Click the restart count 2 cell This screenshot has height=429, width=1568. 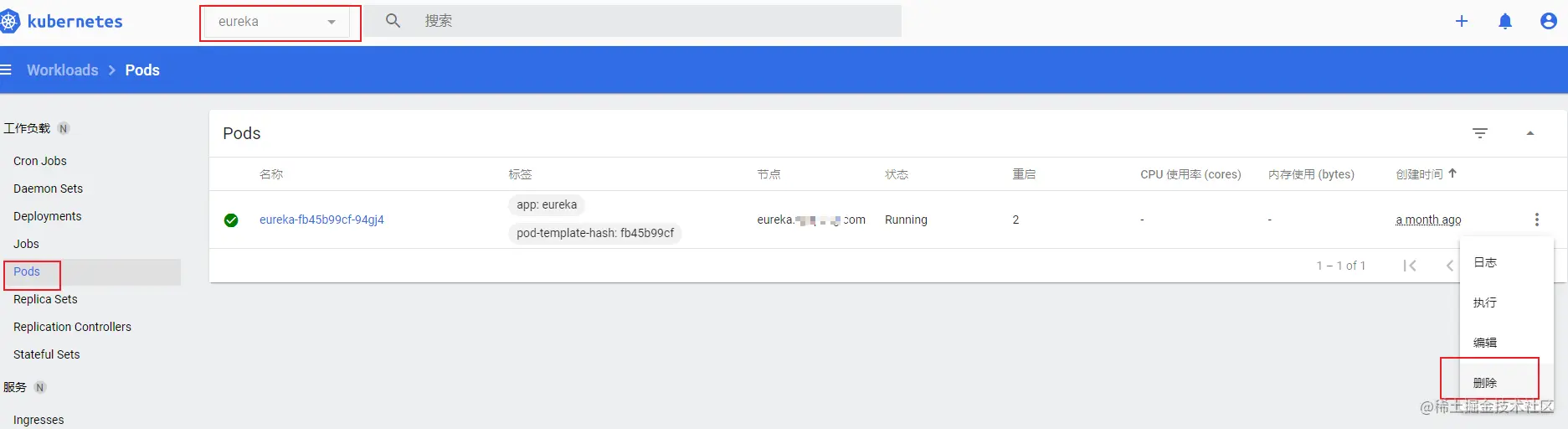[x=1015, y=220]
